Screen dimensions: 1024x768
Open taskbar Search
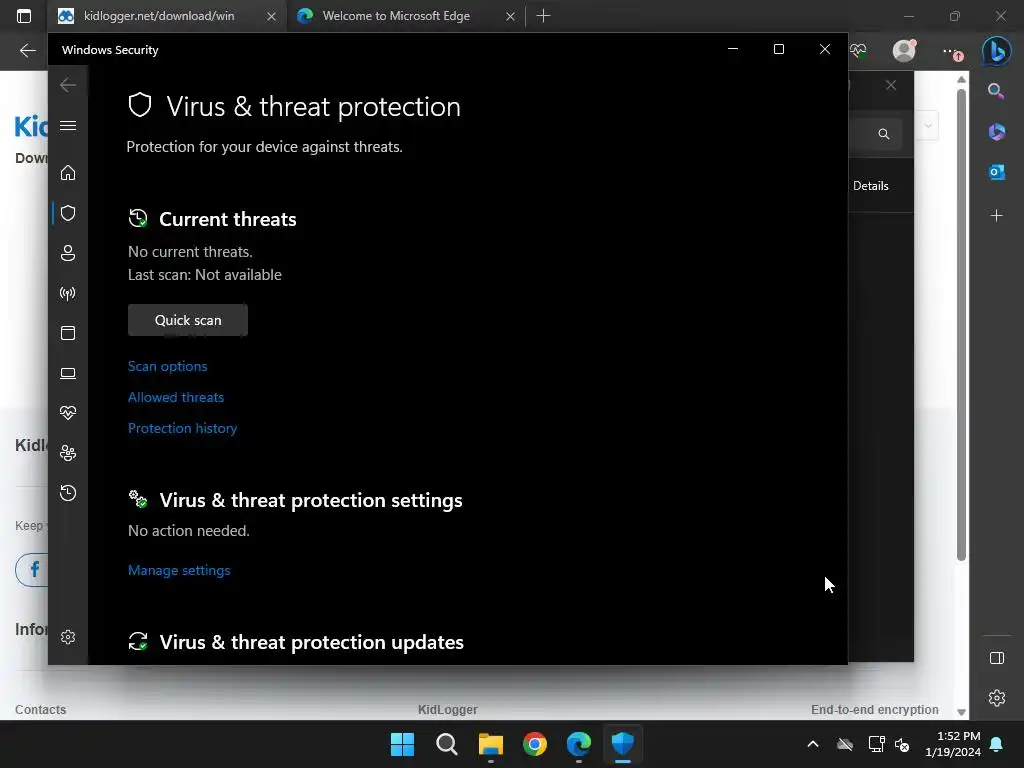[447, 744]
